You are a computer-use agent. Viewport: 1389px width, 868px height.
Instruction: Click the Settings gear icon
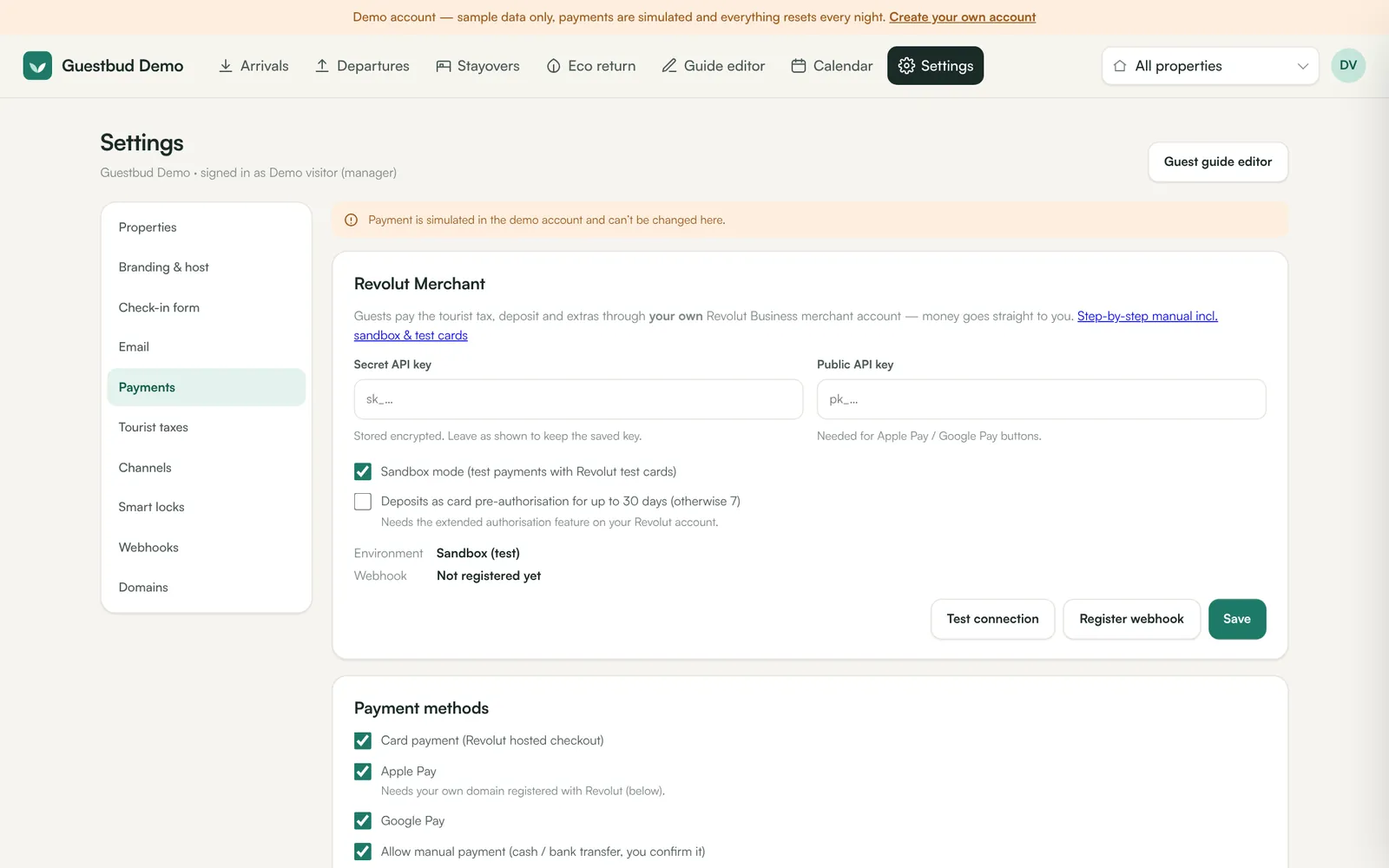click(x=906, y=66)
